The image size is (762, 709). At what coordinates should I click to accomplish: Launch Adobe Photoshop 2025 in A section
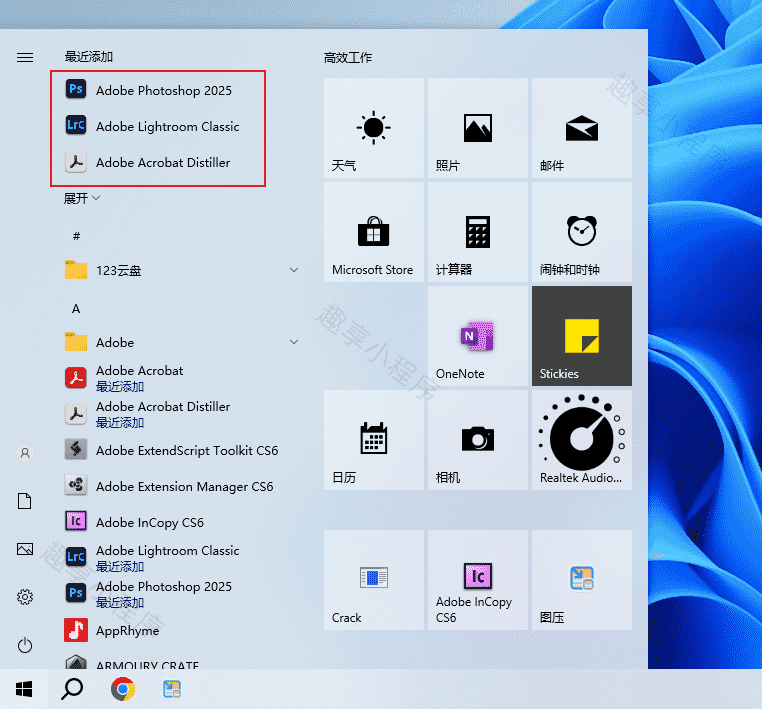(x=181, y=594)
